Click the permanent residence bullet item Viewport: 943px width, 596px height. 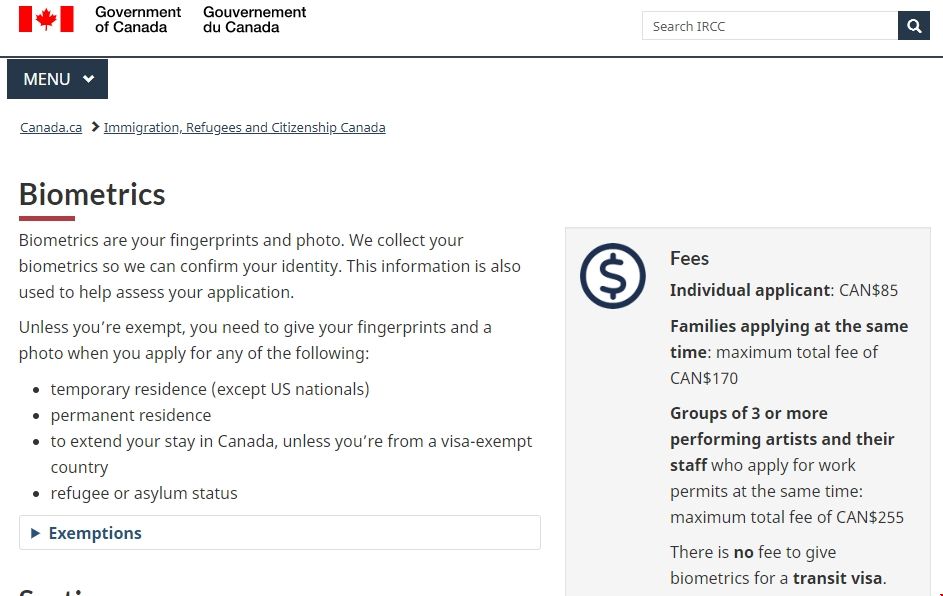click(x=131, y=415)
